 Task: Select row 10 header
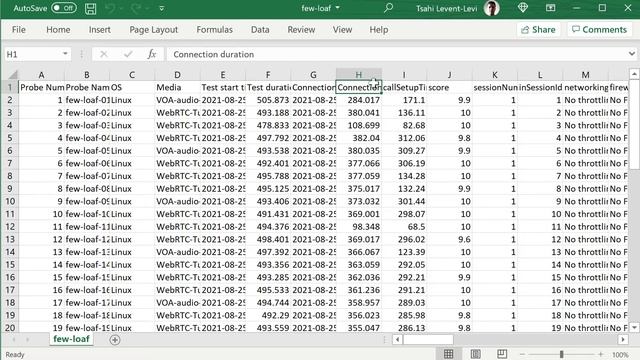click(x=10, y=201)
